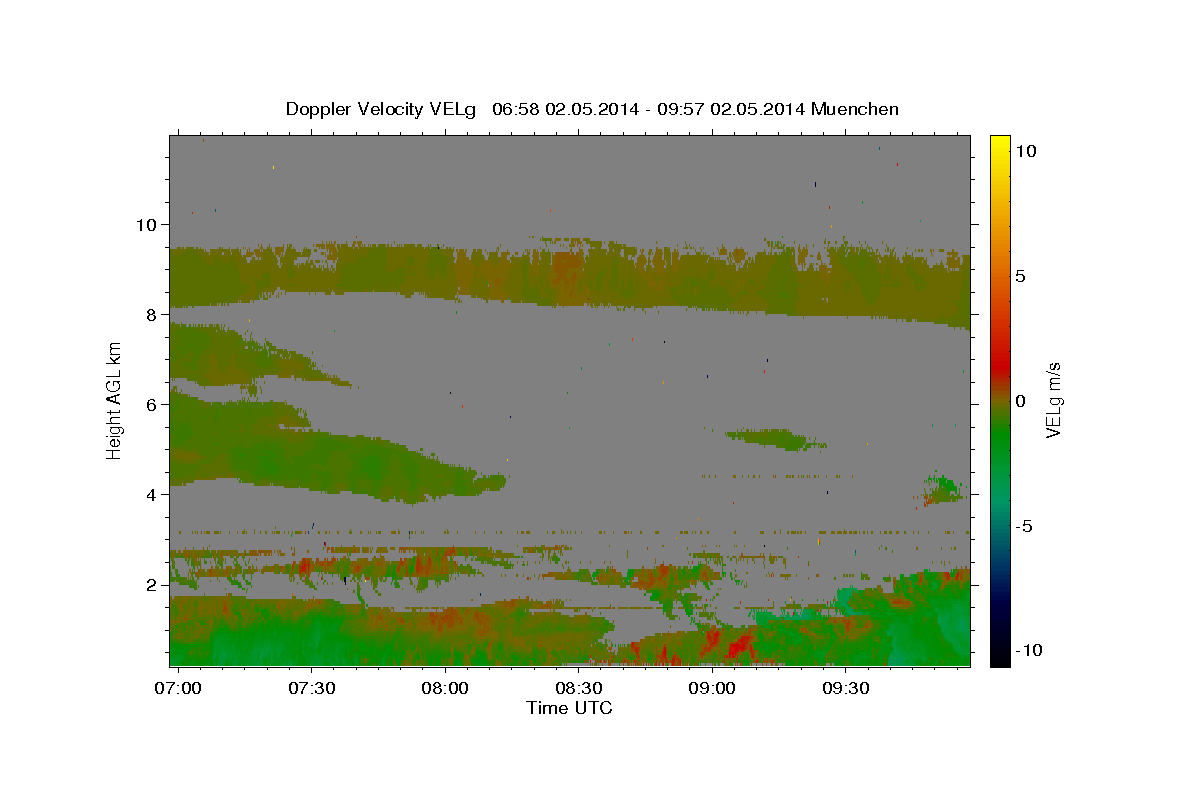Click the colorbar value label -5
This screenshot has width=1200, height=800.
click(x=1023, y=526)
